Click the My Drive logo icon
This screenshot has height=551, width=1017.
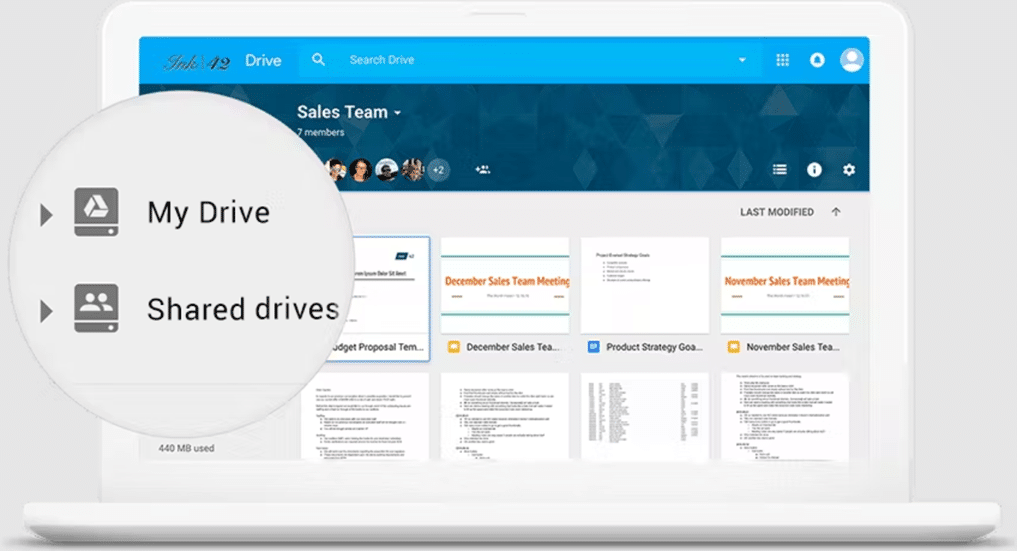pyautogui.click(x=96, y=212)
